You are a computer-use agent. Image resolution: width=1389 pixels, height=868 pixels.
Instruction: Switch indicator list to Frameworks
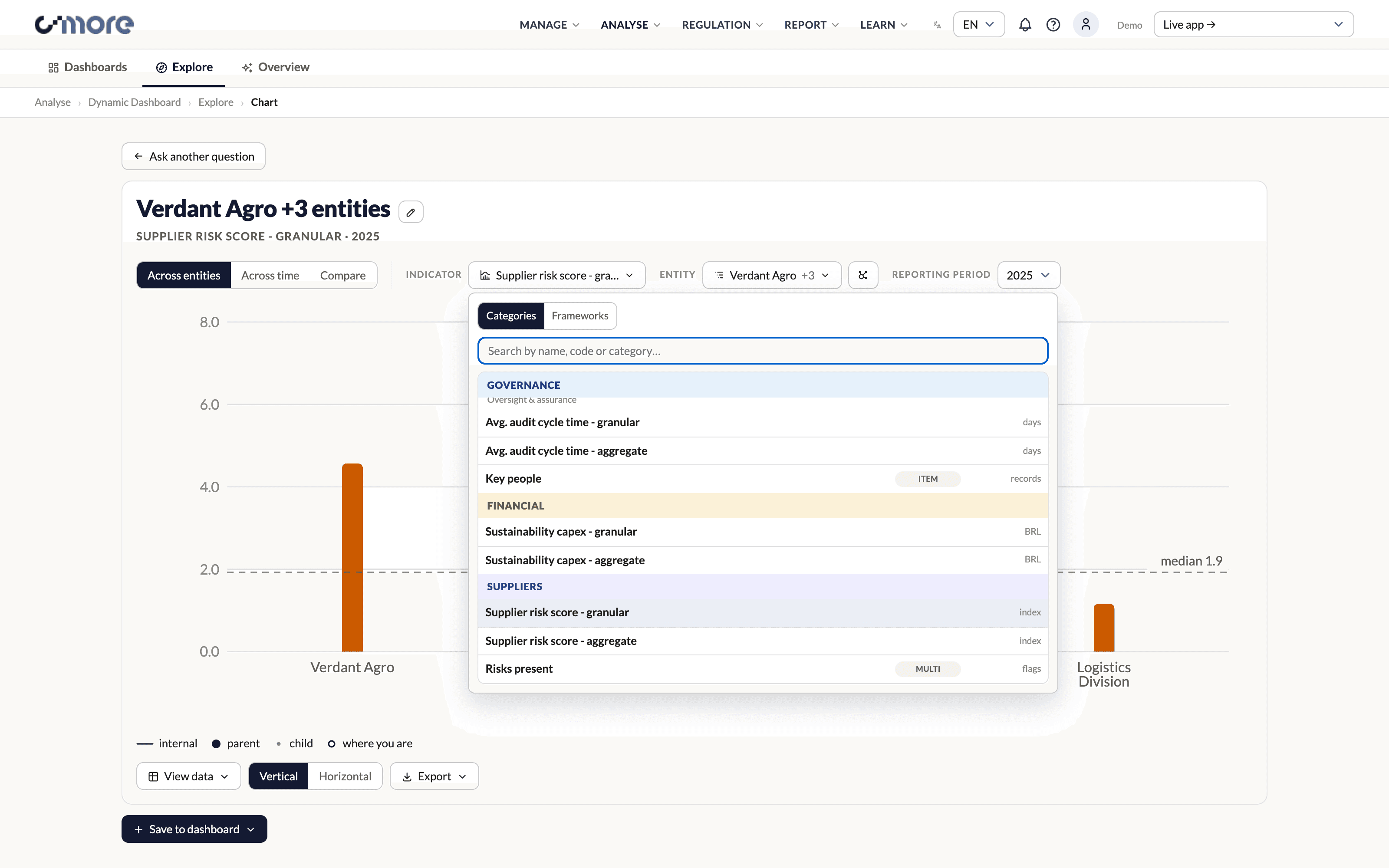(580, 316)
